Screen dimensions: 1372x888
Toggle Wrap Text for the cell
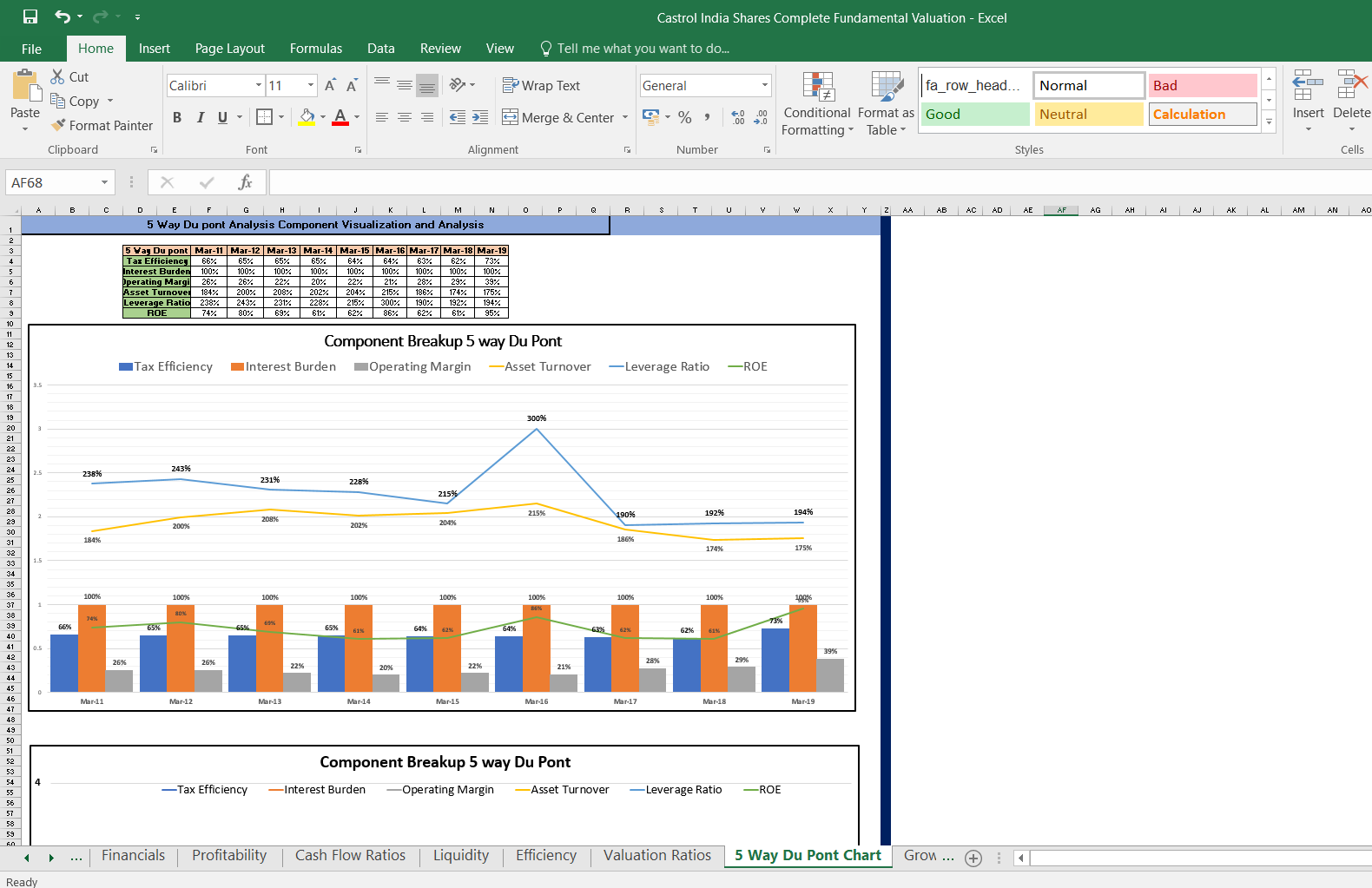pos(541,85)
